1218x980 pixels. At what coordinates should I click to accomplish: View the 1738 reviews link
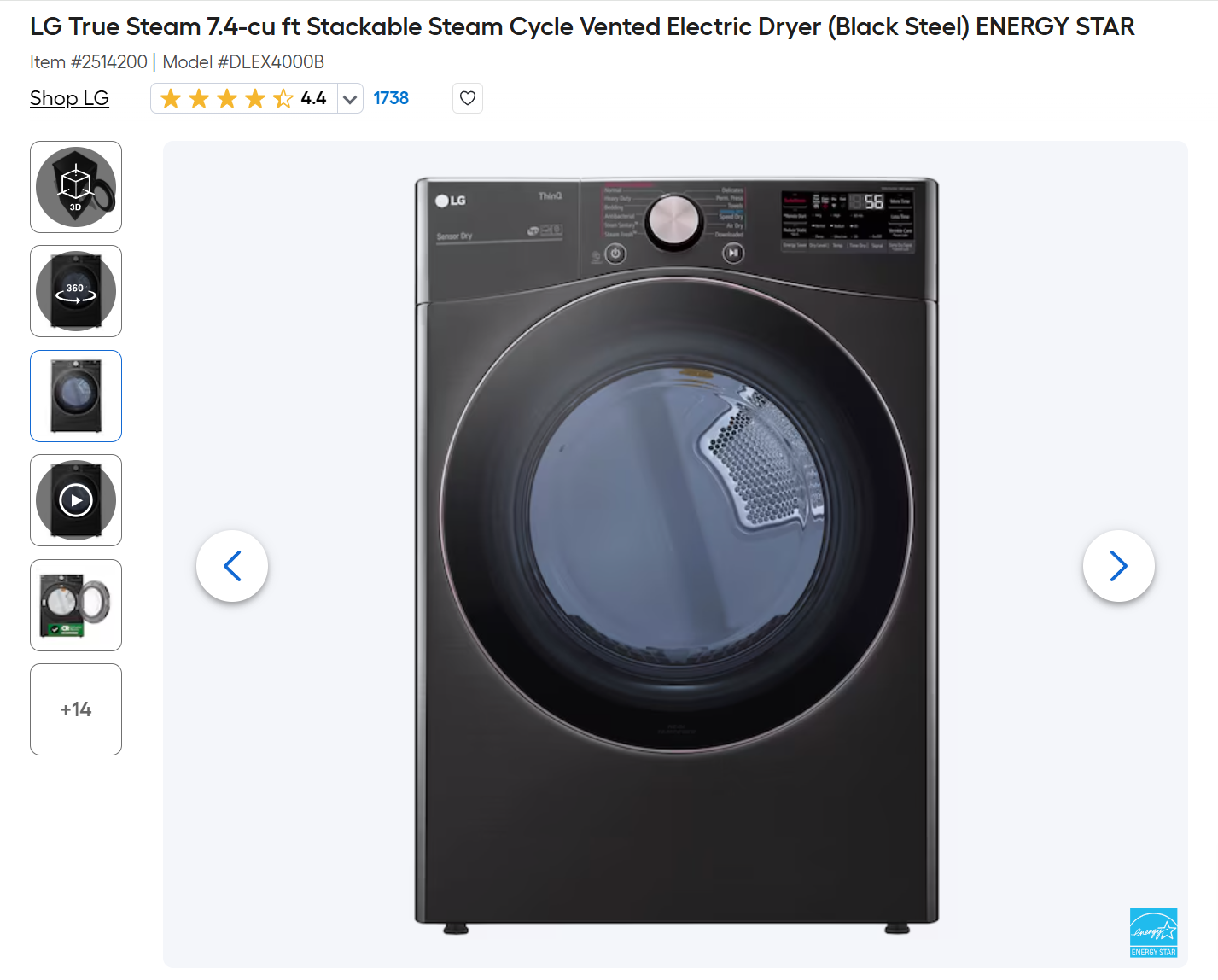point(391,98)
